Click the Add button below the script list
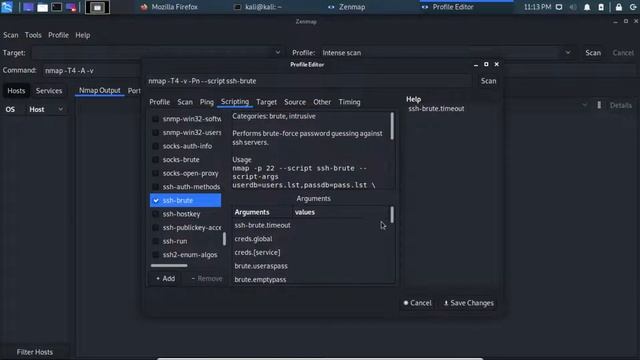Screen dimensions: 640x360 pos(165,278)
